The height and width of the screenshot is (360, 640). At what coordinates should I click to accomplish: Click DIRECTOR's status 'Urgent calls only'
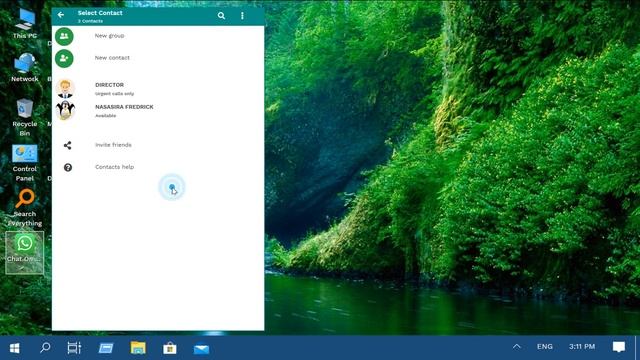tap(114, 94)
